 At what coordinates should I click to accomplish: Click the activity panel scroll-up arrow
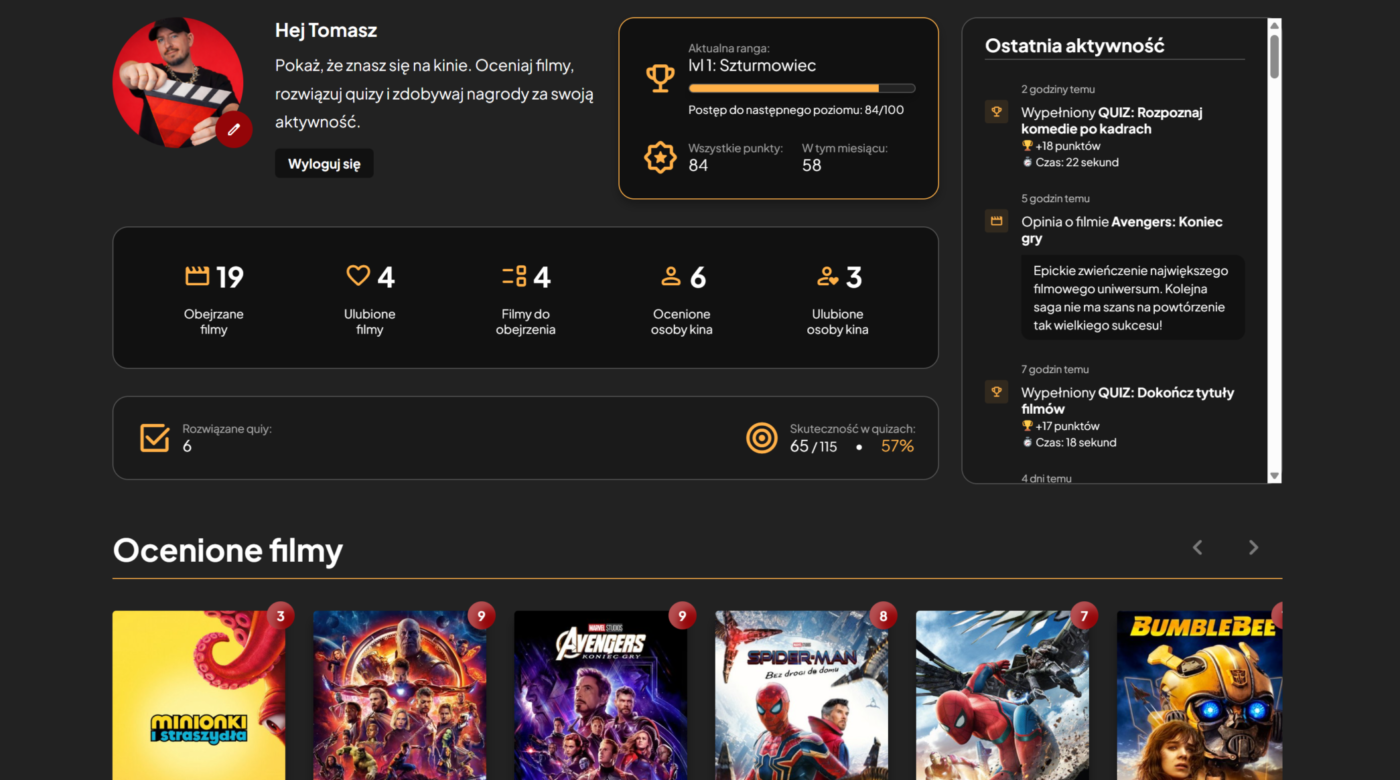[1274, 25]
